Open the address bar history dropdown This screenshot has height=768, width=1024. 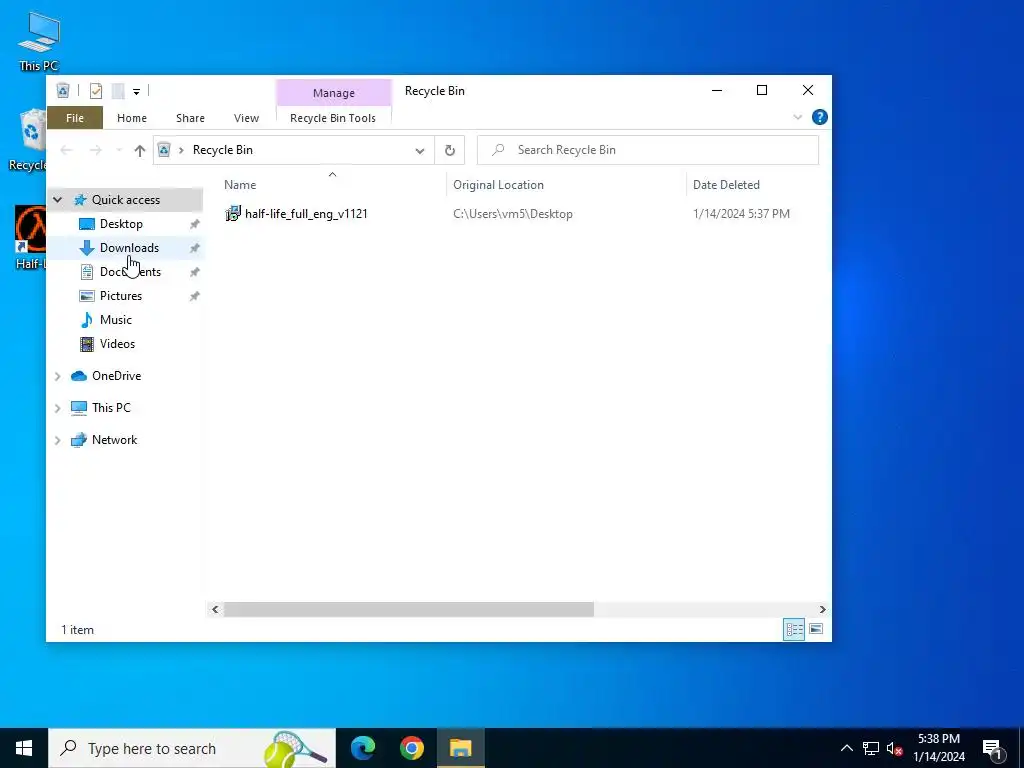tap(419, 151)
